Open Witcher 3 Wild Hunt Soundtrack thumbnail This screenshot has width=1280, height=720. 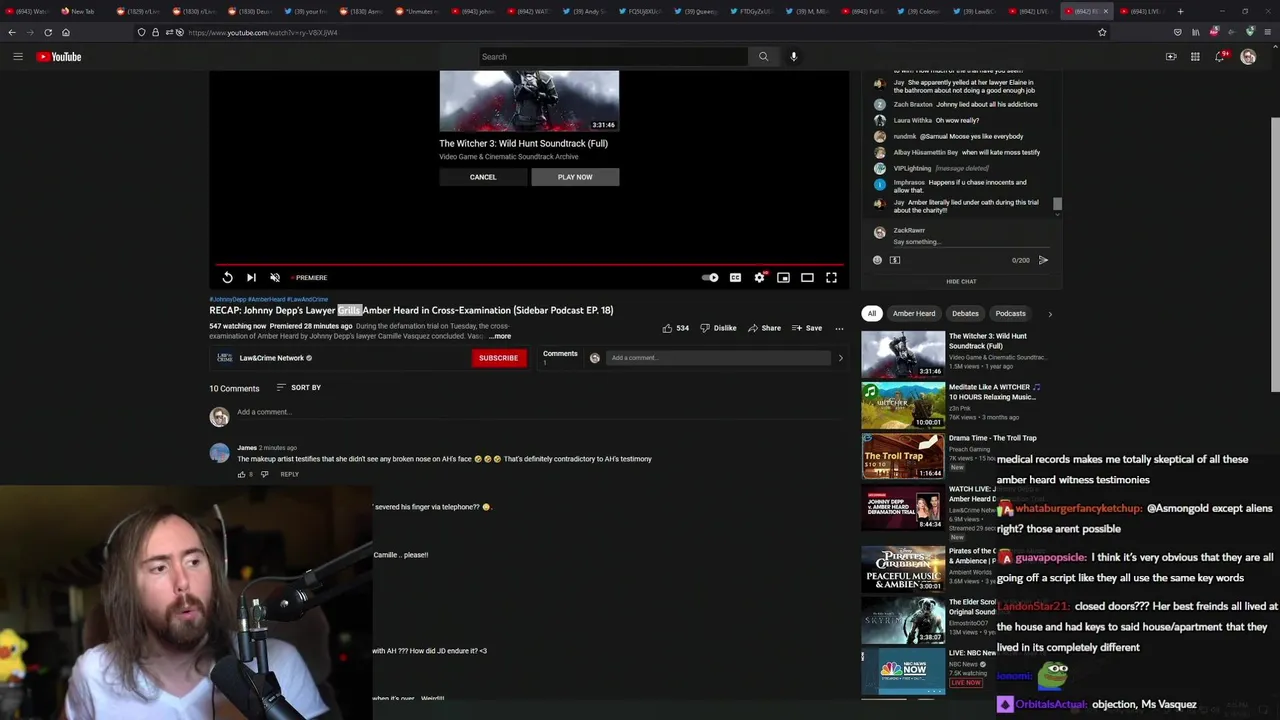903,355
